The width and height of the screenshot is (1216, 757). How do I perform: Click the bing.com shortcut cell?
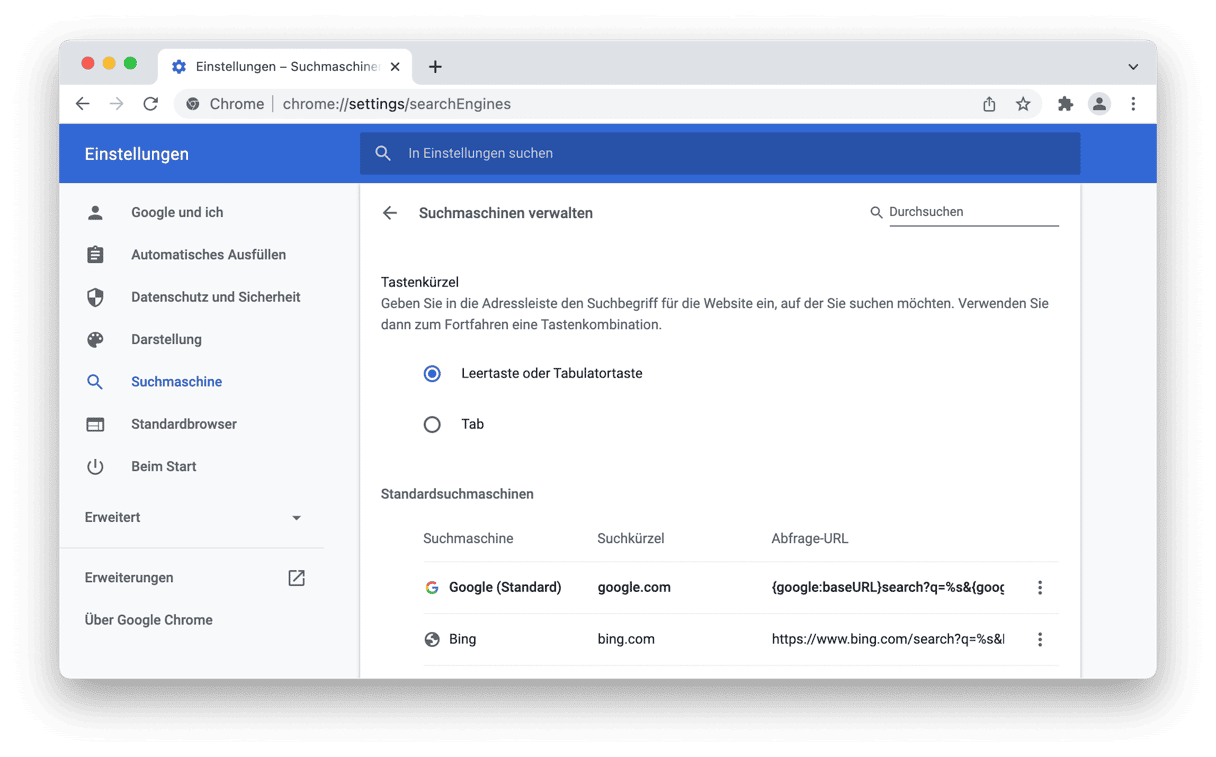[x=626, y=640]
